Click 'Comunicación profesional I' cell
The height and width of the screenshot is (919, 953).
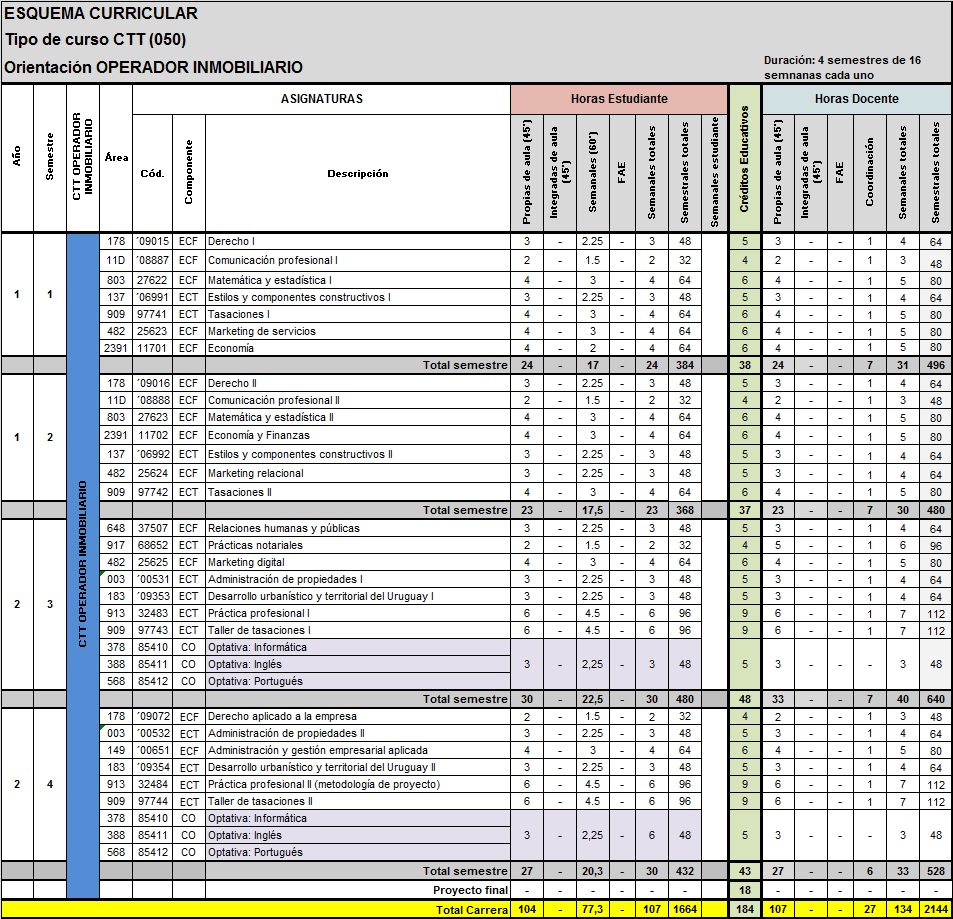click(357, 260)
